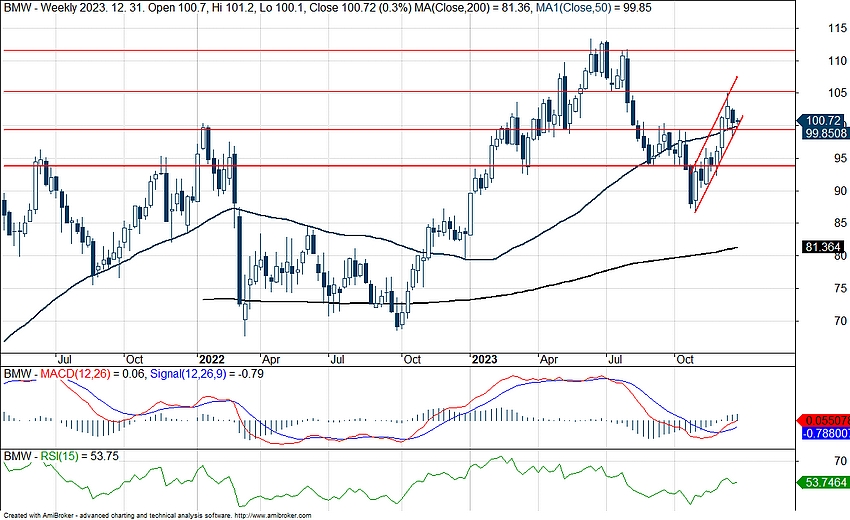Select the 100.72 last close price tag

(821, 120)
